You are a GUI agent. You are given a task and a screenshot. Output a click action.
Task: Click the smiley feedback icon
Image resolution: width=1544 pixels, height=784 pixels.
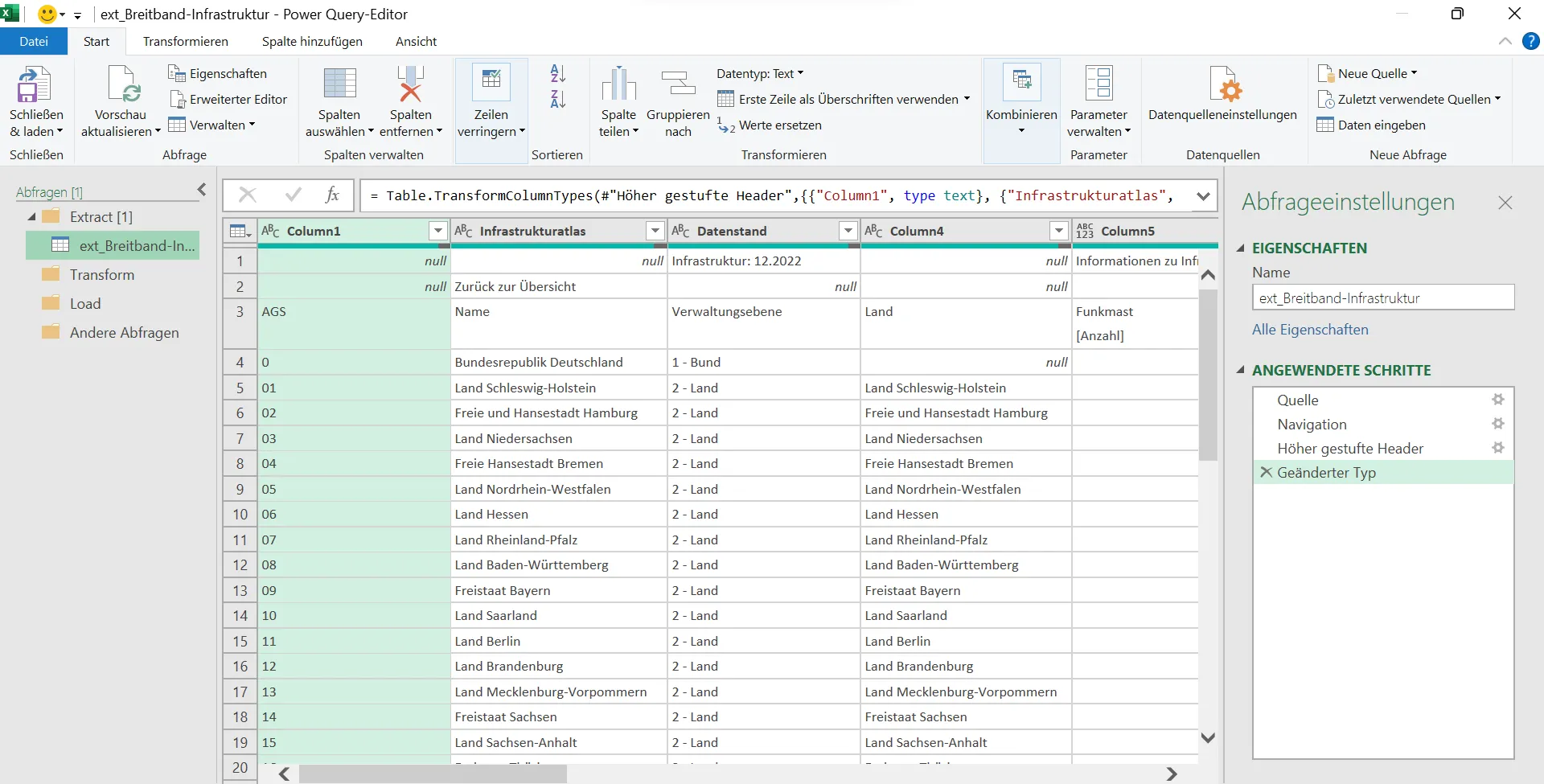click(x=47, y=14)
